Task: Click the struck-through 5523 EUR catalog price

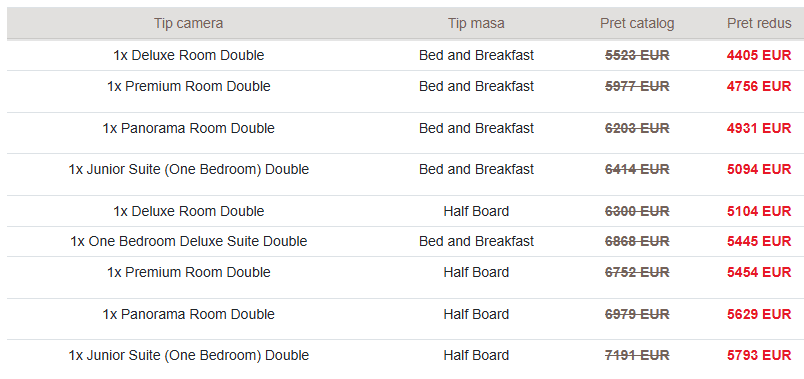Action: 637,55
